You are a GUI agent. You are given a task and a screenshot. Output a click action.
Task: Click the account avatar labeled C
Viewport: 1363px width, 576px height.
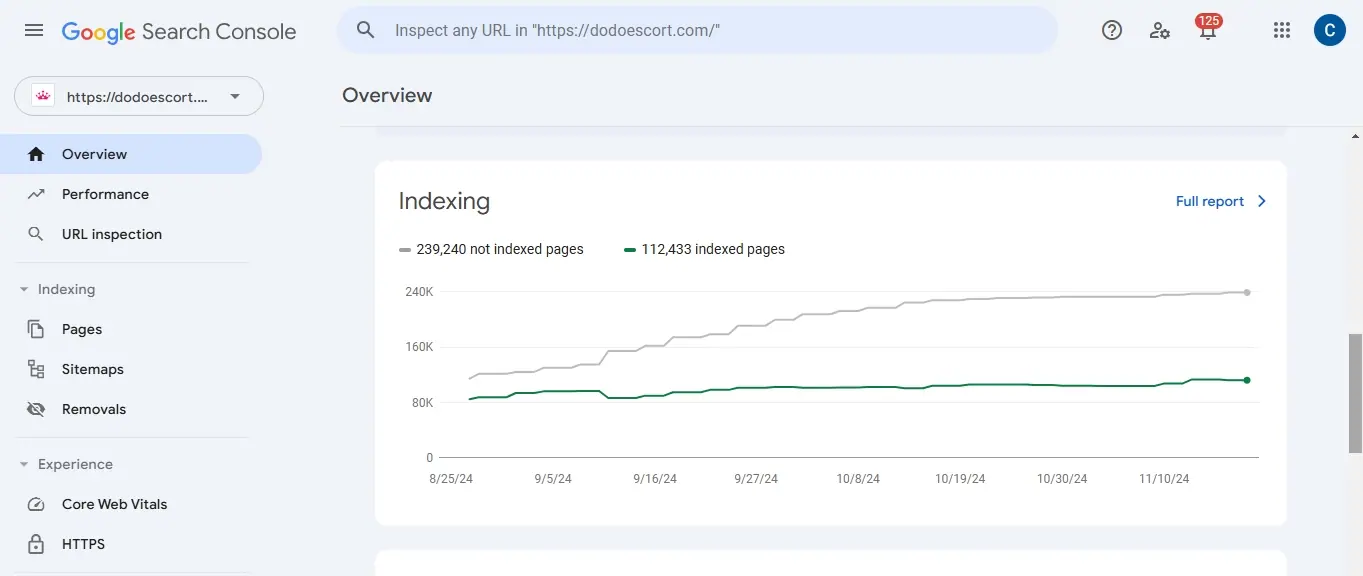click(1329, 30)
